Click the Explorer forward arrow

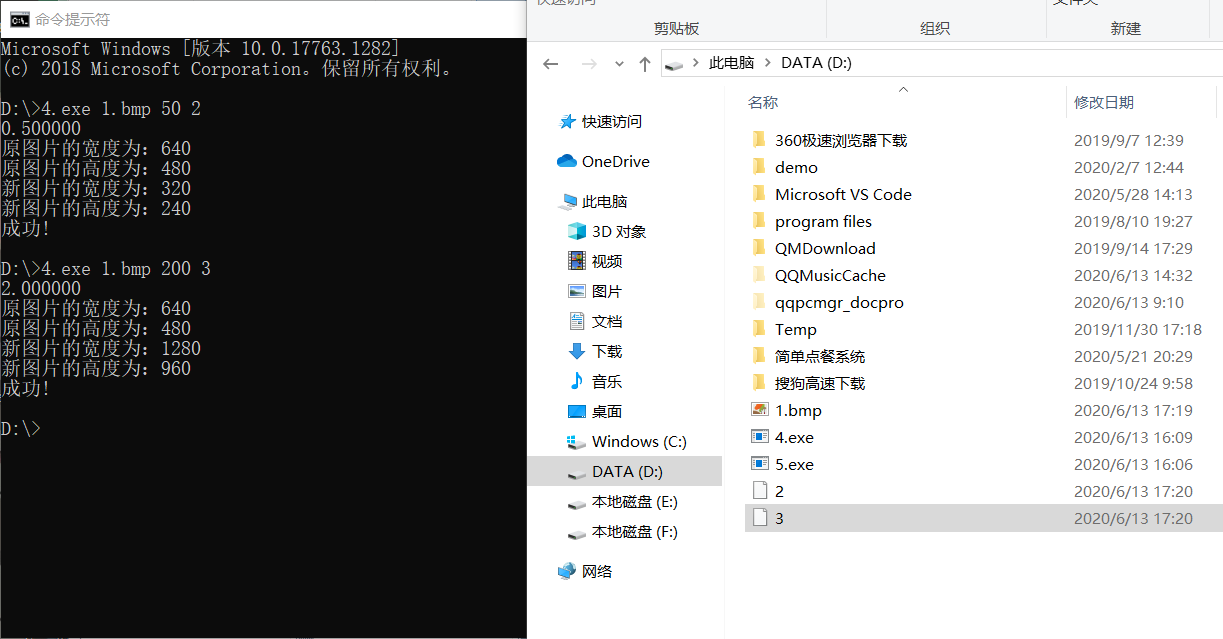[589, 63]
